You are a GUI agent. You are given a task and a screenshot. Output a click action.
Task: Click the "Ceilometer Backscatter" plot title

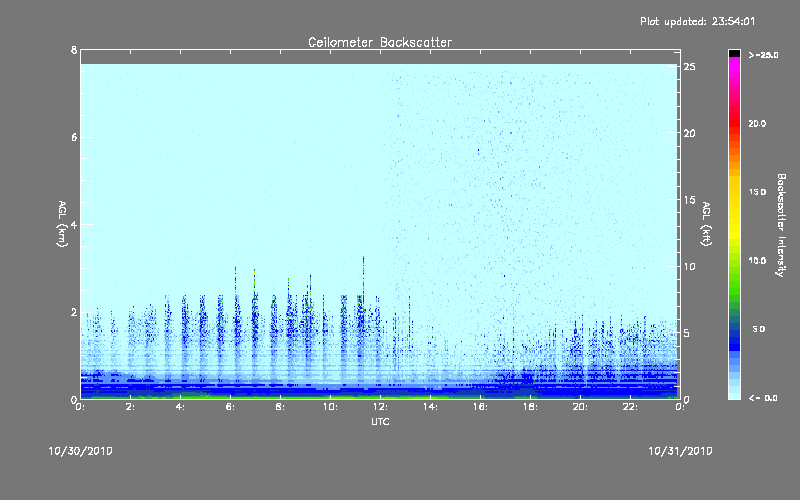[380, 42]
